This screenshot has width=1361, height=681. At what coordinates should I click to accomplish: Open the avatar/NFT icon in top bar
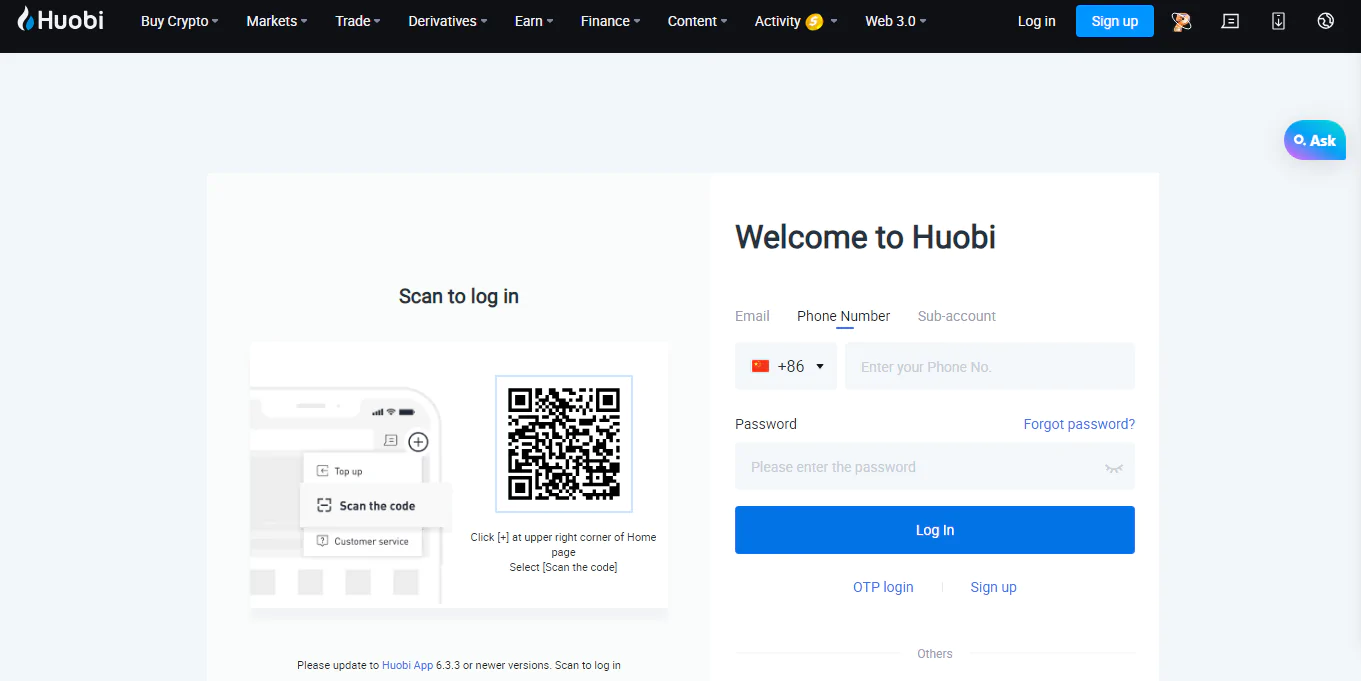(1181, 21)
